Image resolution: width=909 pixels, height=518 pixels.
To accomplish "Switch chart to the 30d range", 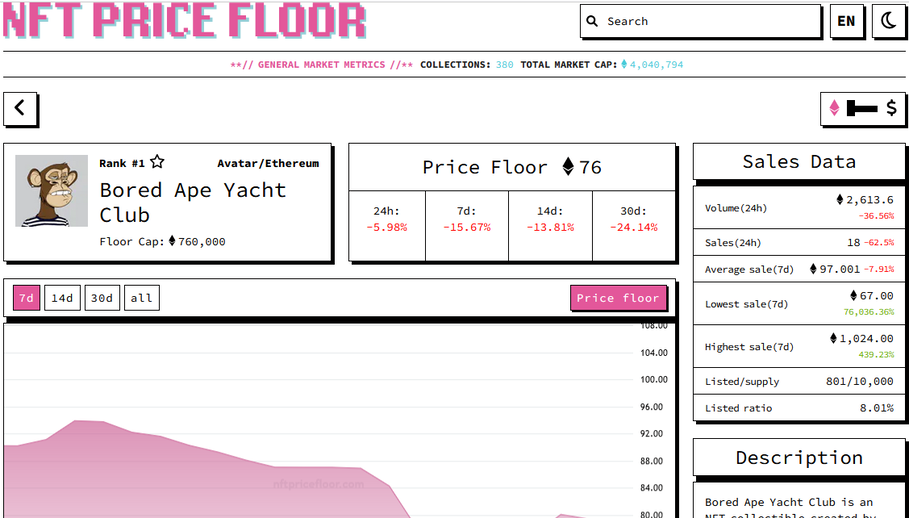I will pyautogui.click(x=102, y=298).
